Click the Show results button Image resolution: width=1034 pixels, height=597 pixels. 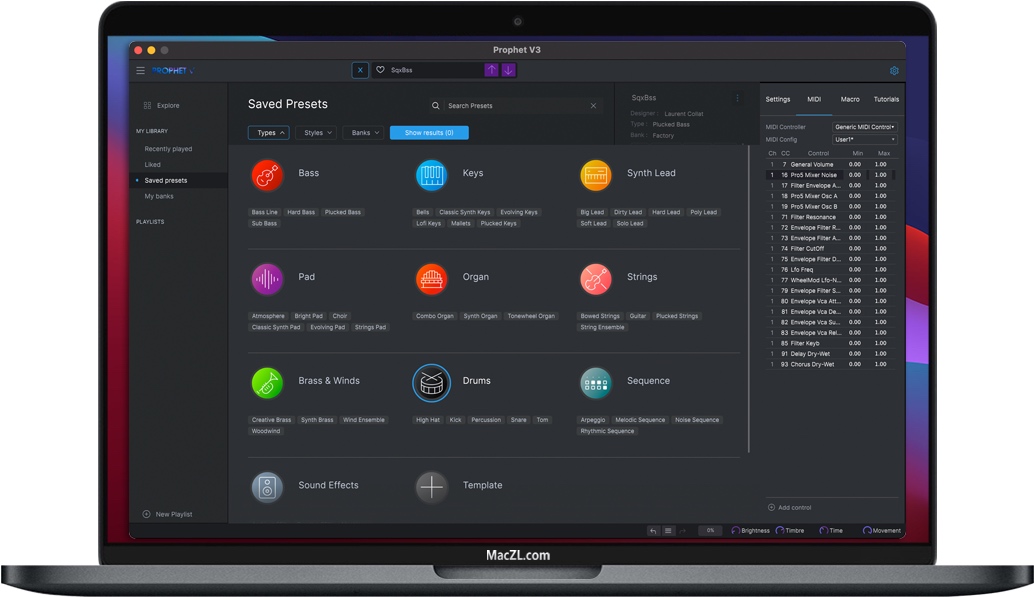tap(429, 133)
